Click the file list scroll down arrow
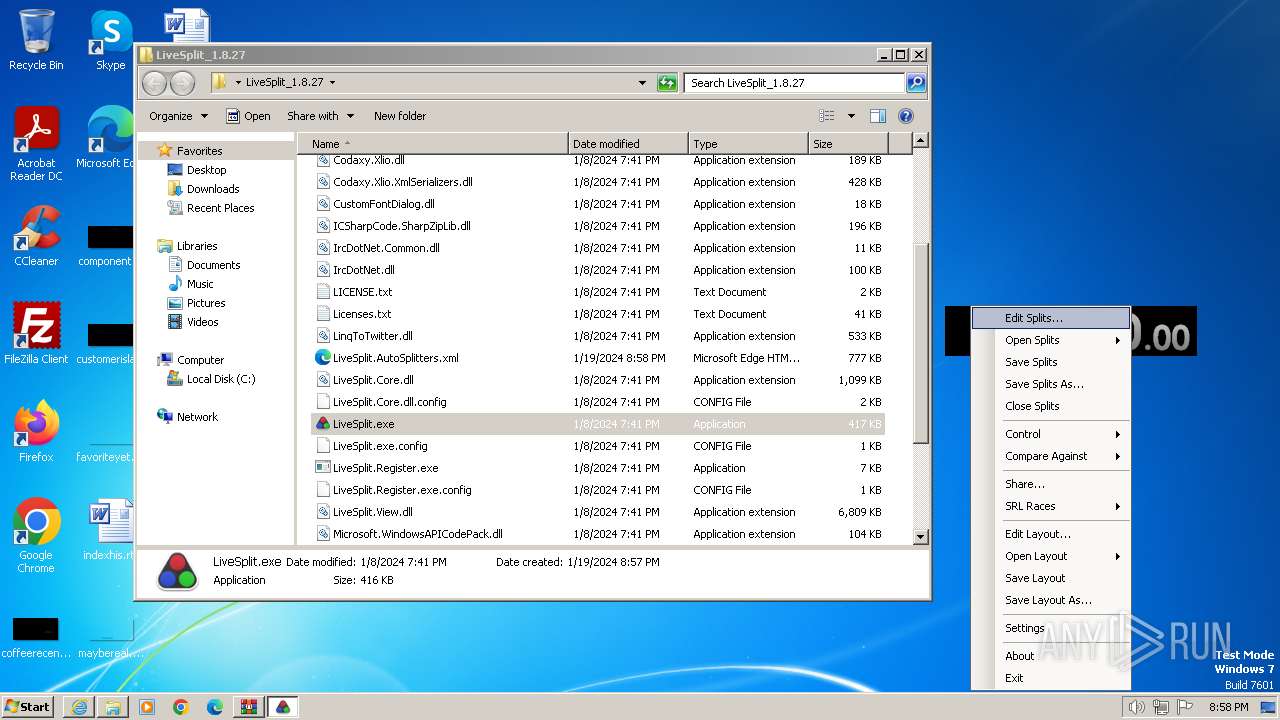 pyautogui.click(x=921, y=537)
